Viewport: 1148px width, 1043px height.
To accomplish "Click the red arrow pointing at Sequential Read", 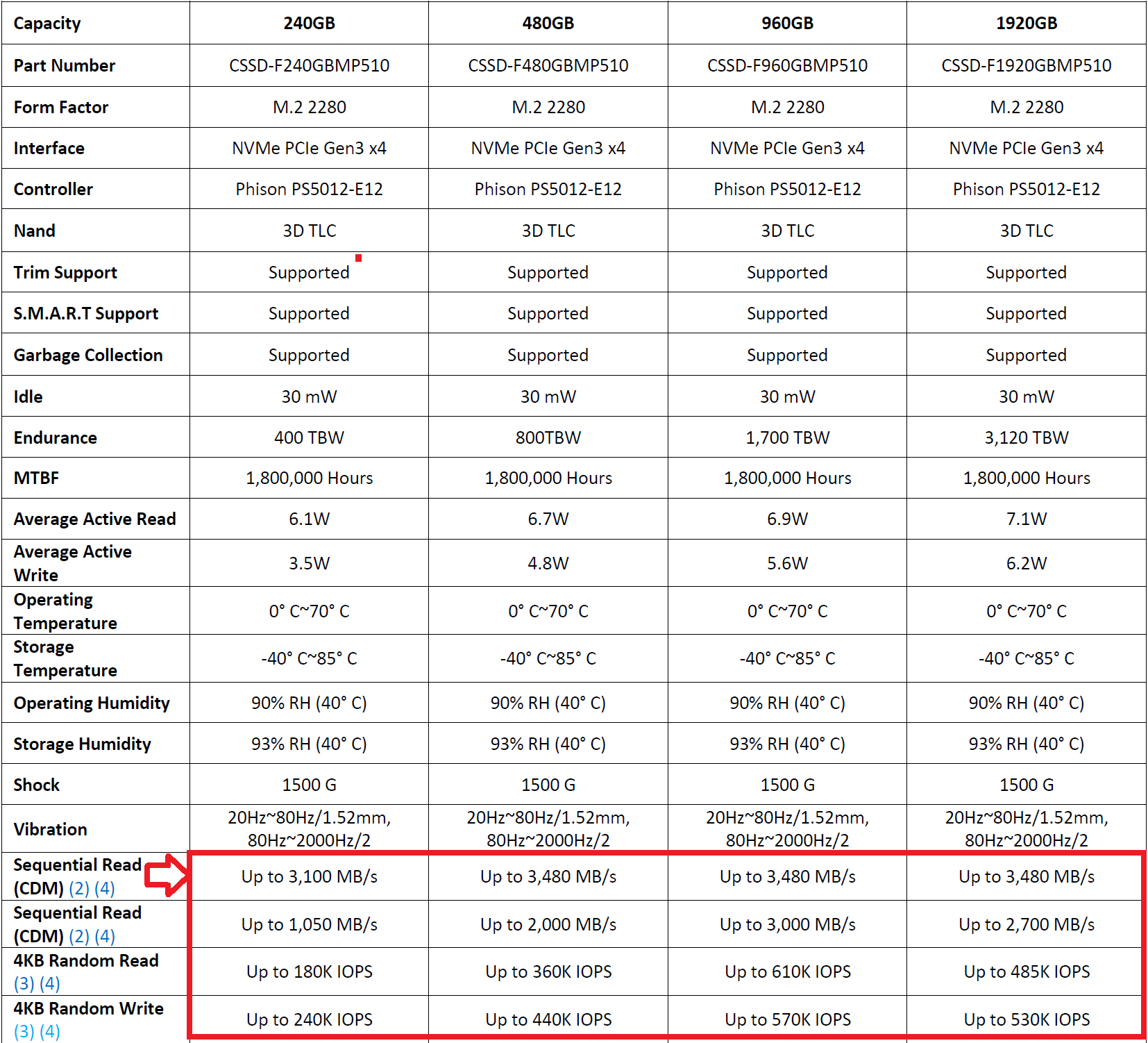I will click(167, 874).
